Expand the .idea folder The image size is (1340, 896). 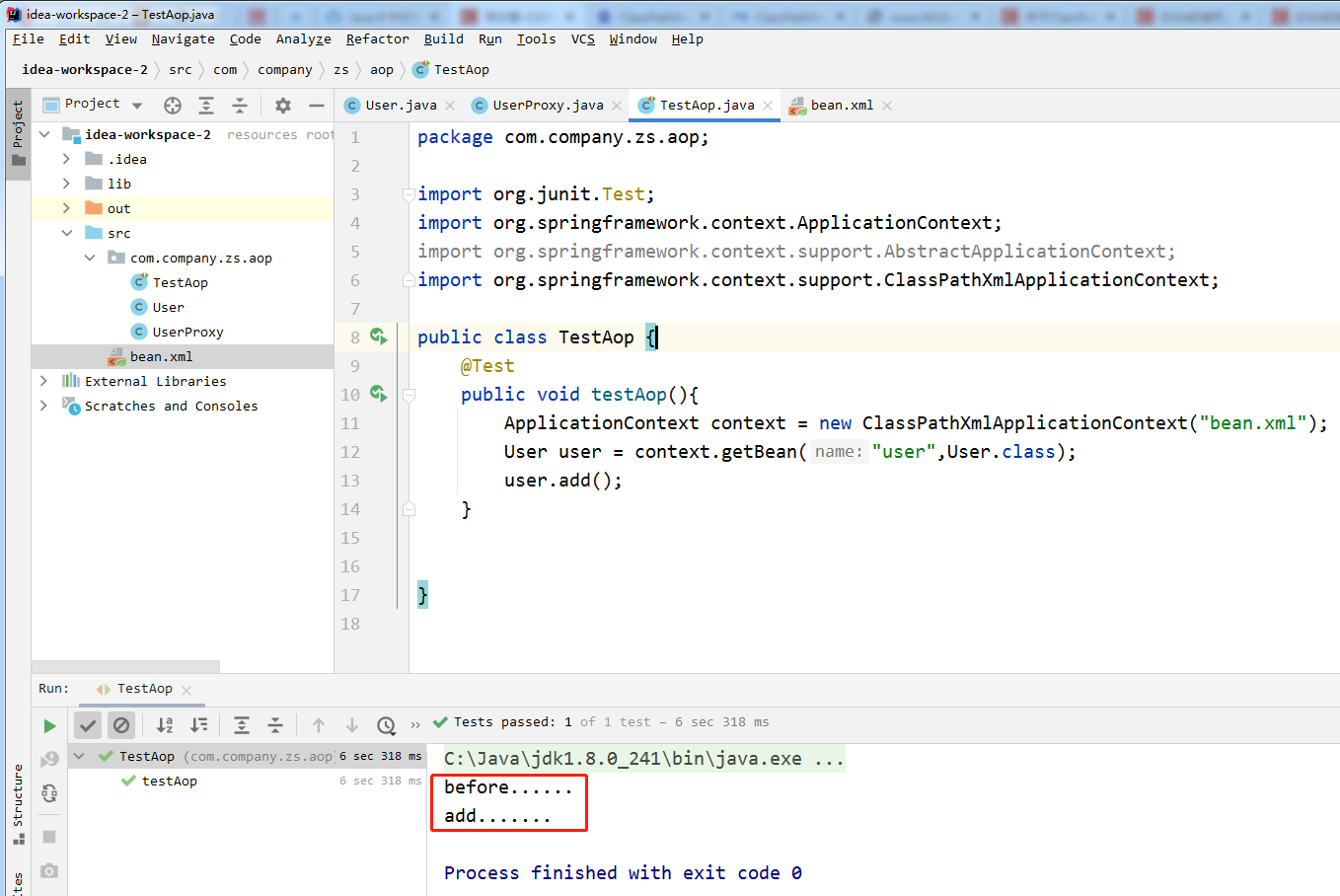pos(66,159)
